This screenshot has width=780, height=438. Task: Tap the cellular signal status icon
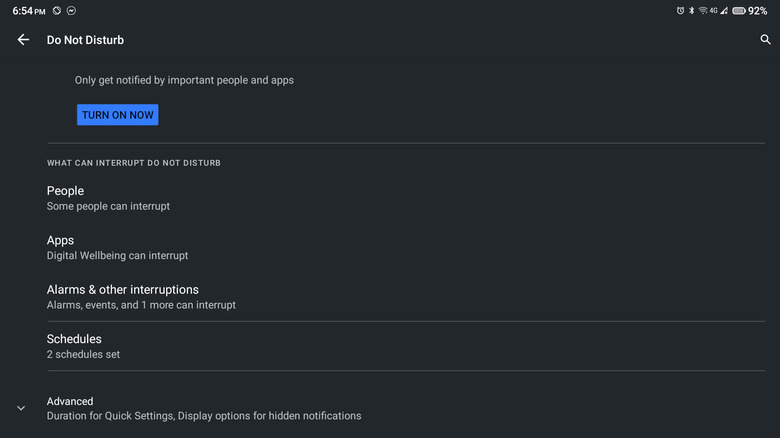pos(724,11)
